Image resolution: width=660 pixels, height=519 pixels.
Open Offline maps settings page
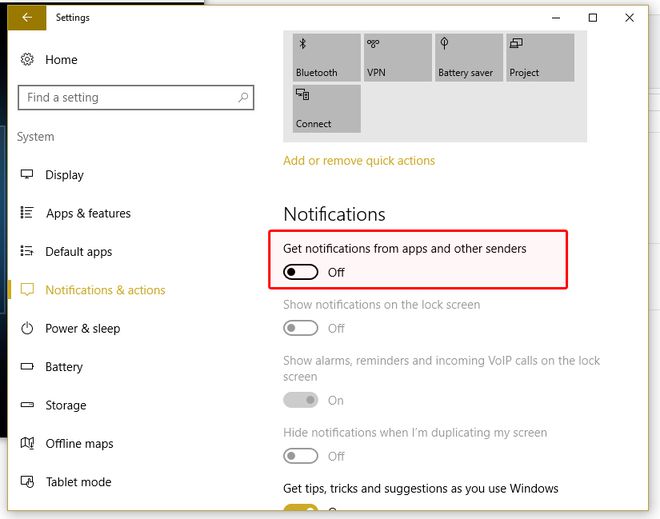point(80,444)
